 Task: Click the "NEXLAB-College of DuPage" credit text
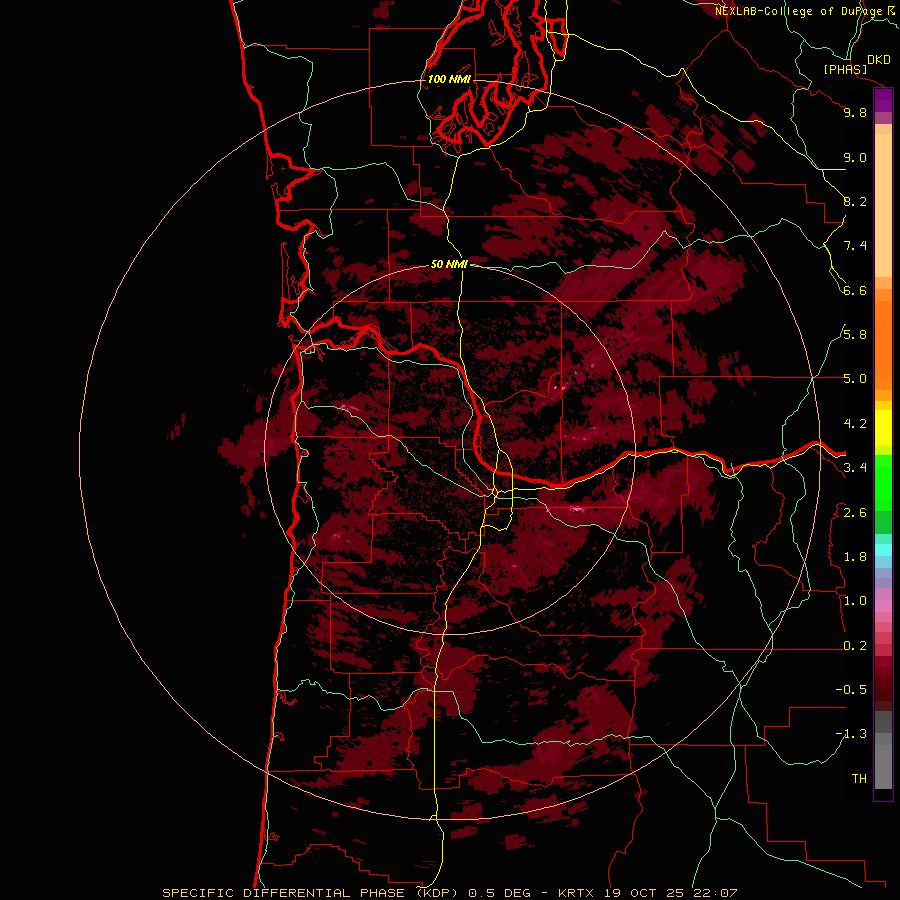798,11
